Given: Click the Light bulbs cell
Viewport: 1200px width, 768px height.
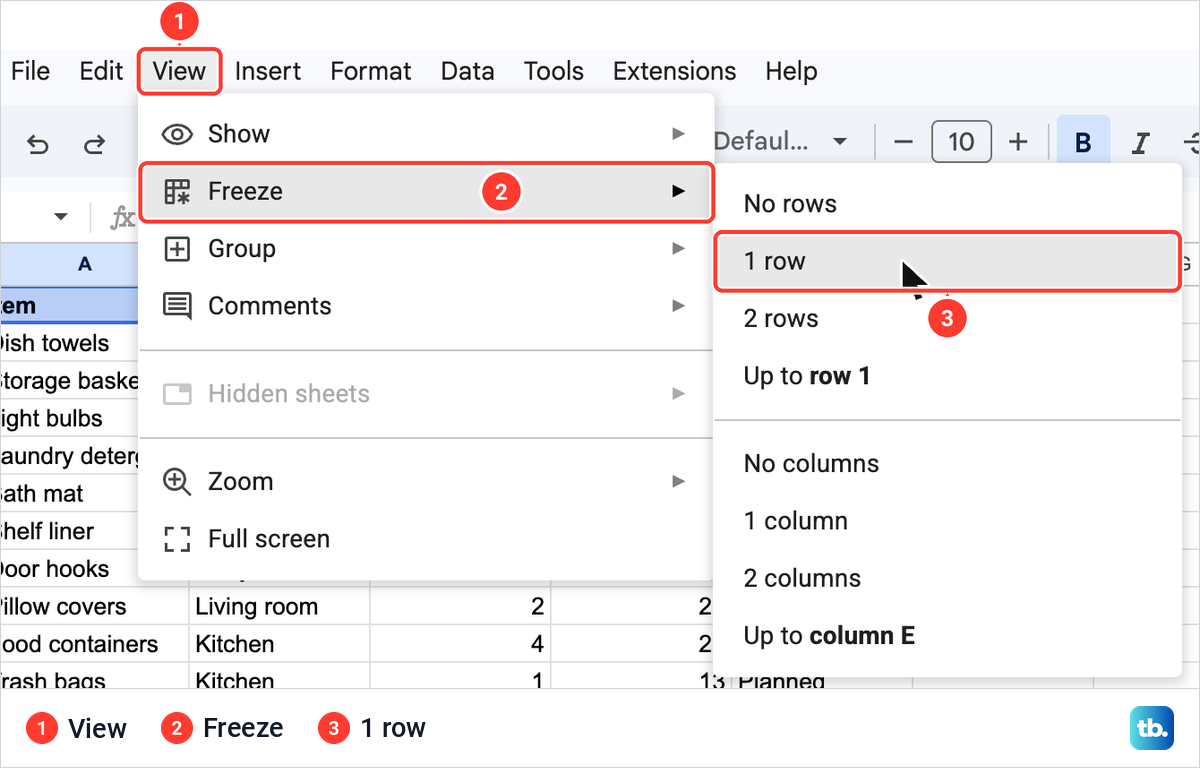Looking at the screenshot, I should [x=69, y=418].
